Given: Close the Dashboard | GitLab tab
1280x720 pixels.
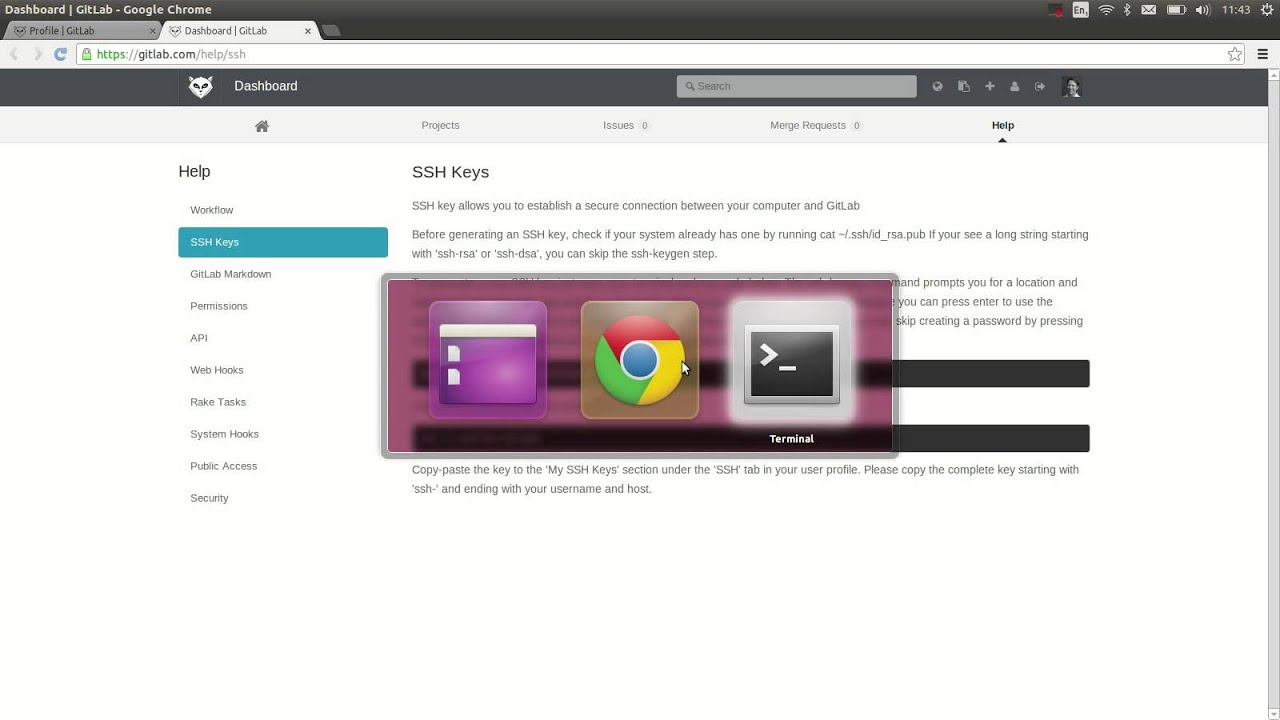Looking at the screenshot, I should 307,31.
